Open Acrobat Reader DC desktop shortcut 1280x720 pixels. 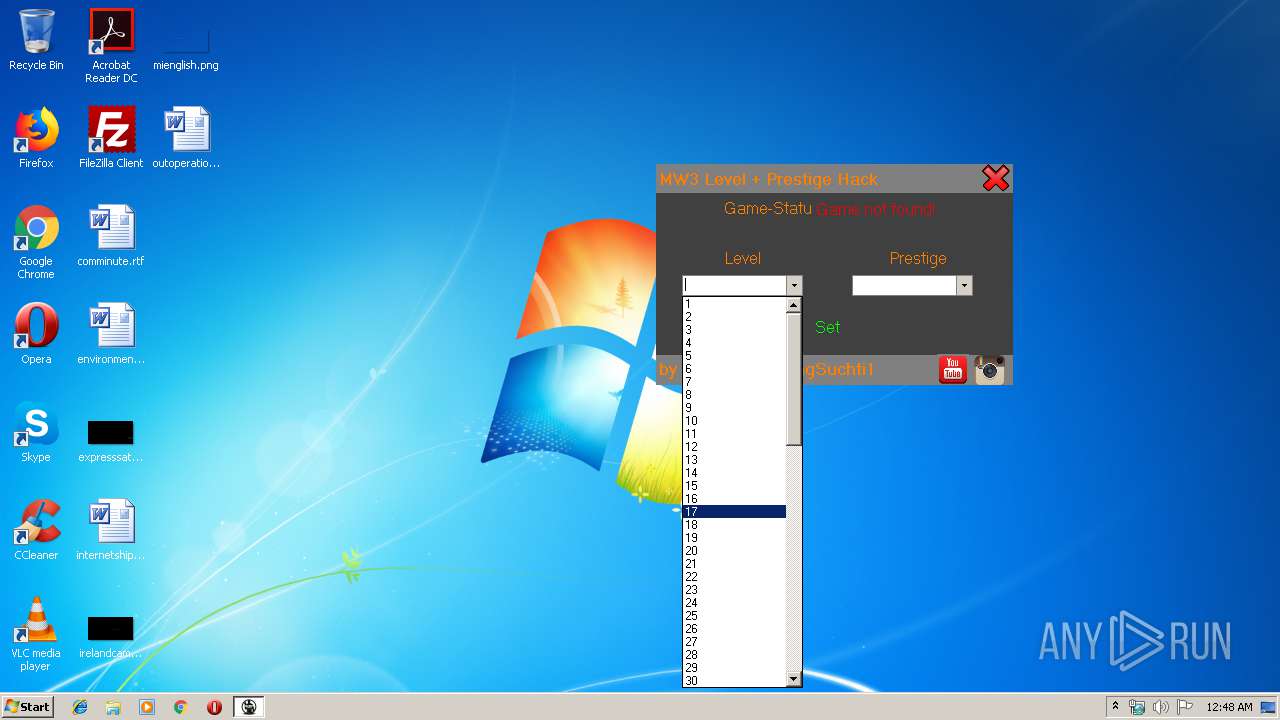(111, 46)
